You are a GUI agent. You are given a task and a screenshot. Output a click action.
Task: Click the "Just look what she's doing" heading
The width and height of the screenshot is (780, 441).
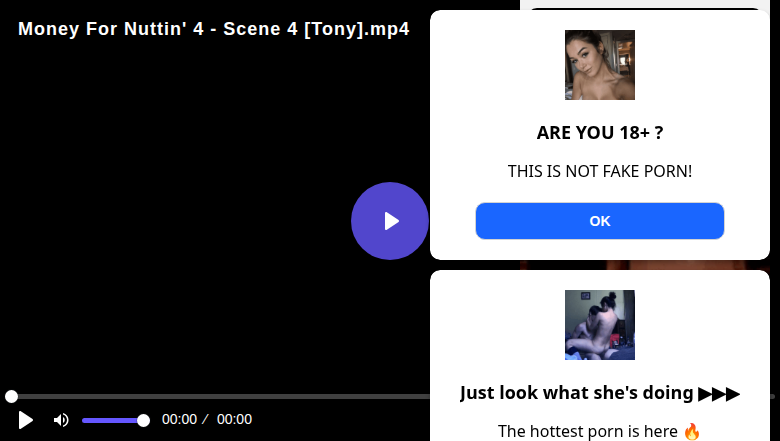coord(578,393)
